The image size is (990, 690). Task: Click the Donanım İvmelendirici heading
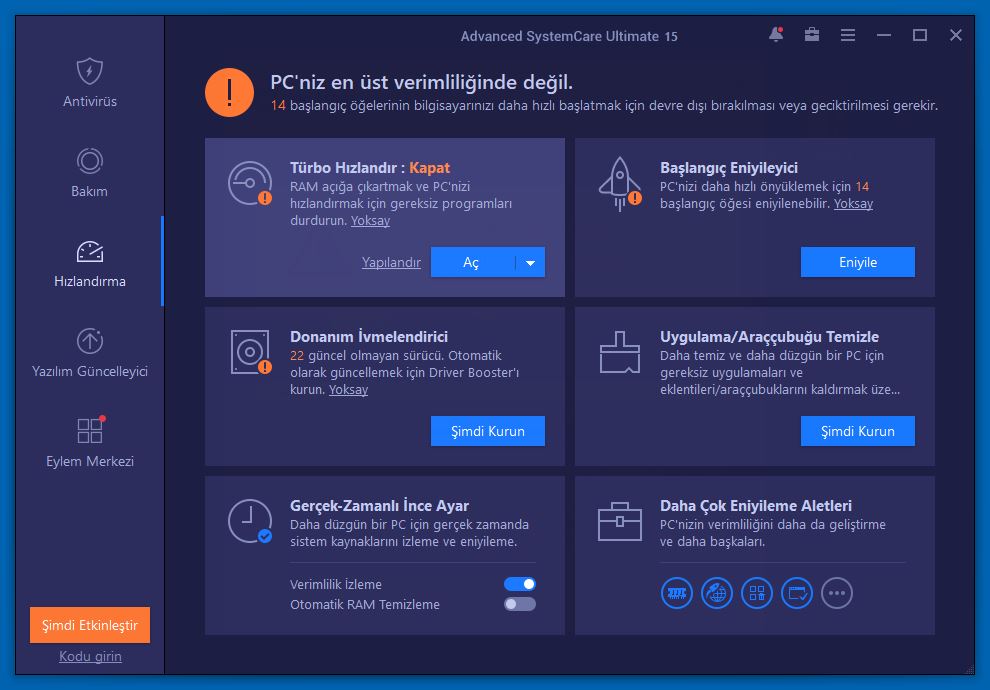tap(369, 336)
